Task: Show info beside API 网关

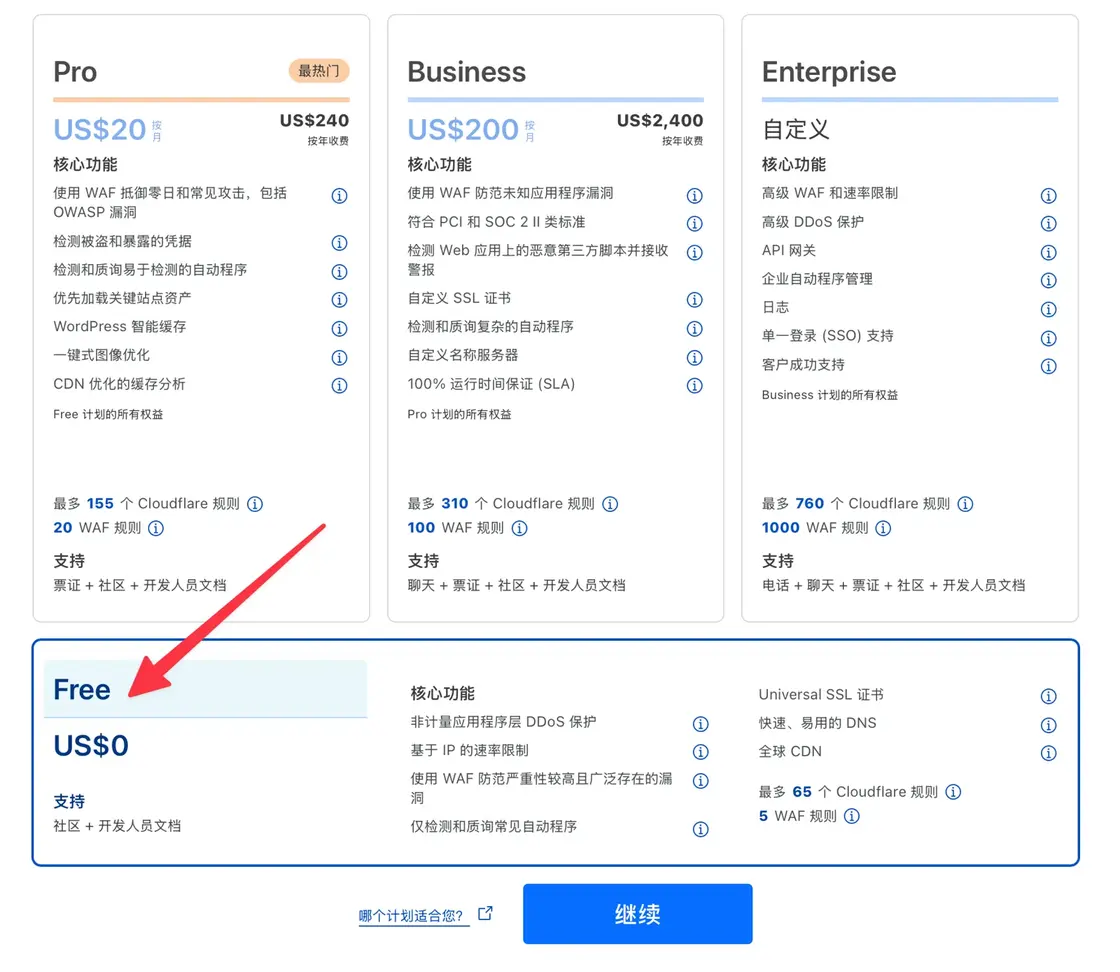Action: (x=1049, y=252)
